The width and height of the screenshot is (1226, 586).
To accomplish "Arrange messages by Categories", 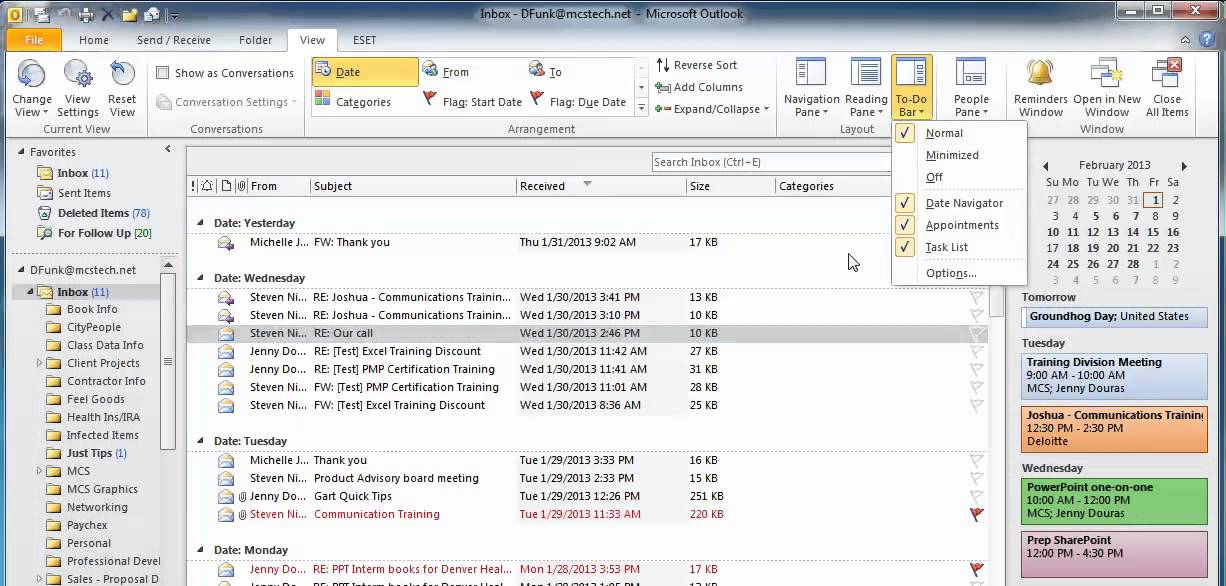I will pos(363,102).
